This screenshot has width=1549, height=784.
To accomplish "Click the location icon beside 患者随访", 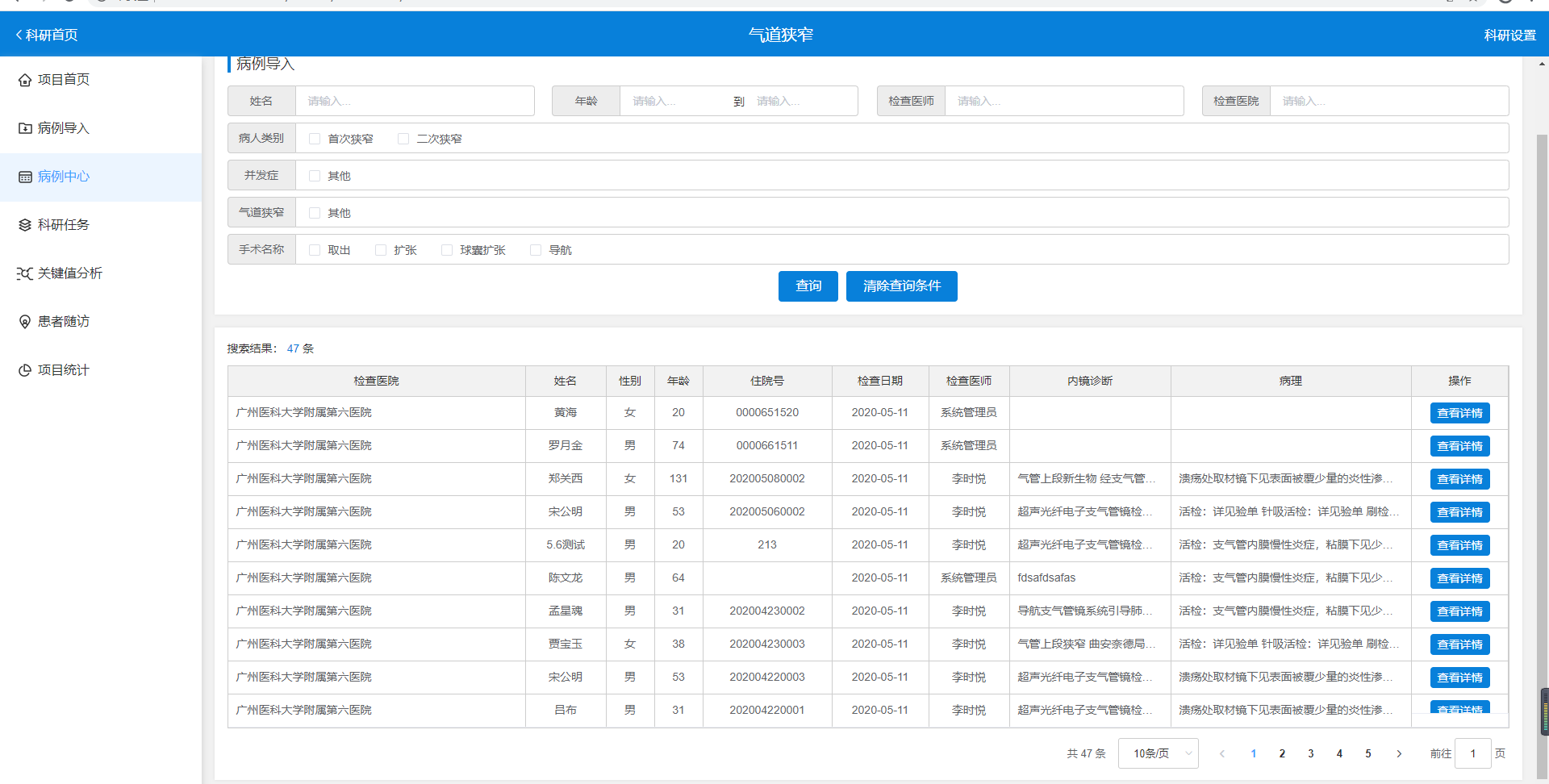I will click(25, 322).
